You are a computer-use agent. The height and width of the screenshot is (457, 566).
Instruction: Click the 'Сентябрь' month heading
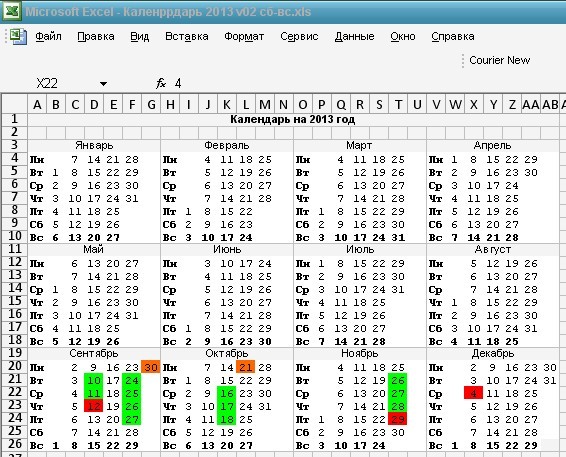[94, 353]
